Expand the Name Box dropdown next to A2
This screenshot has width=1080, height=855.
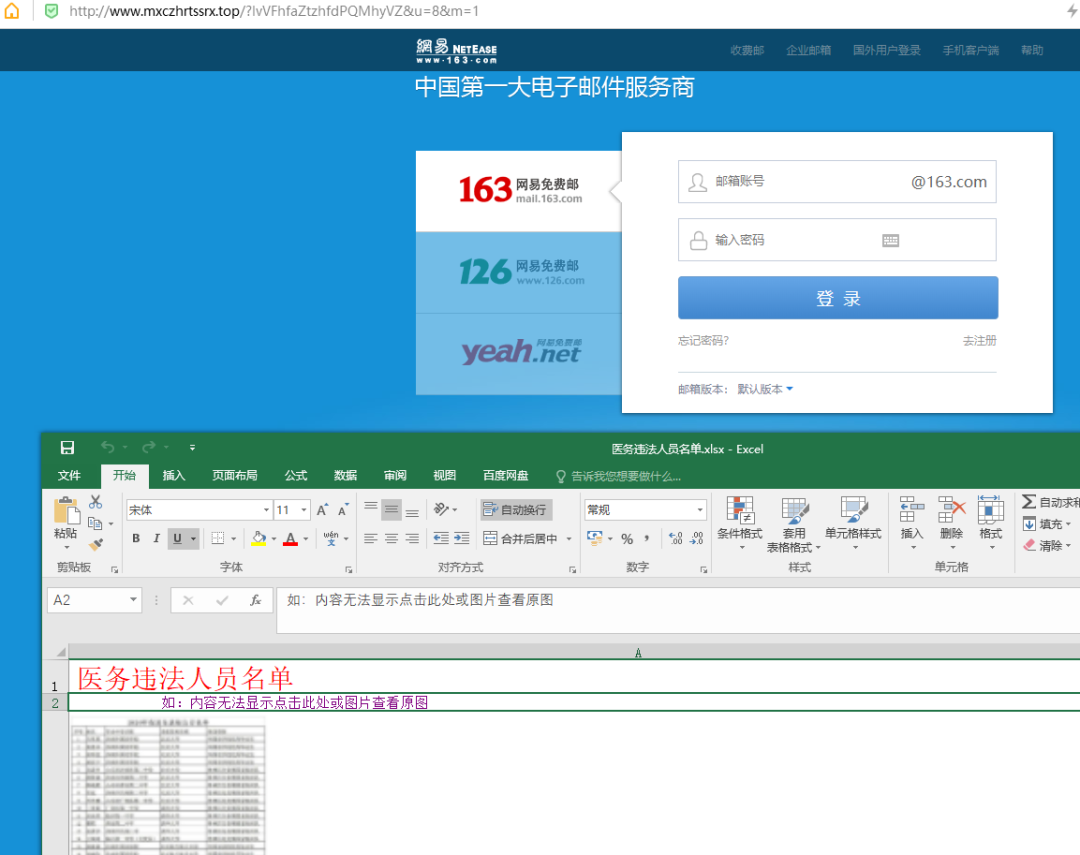click(x=133, y=600)
